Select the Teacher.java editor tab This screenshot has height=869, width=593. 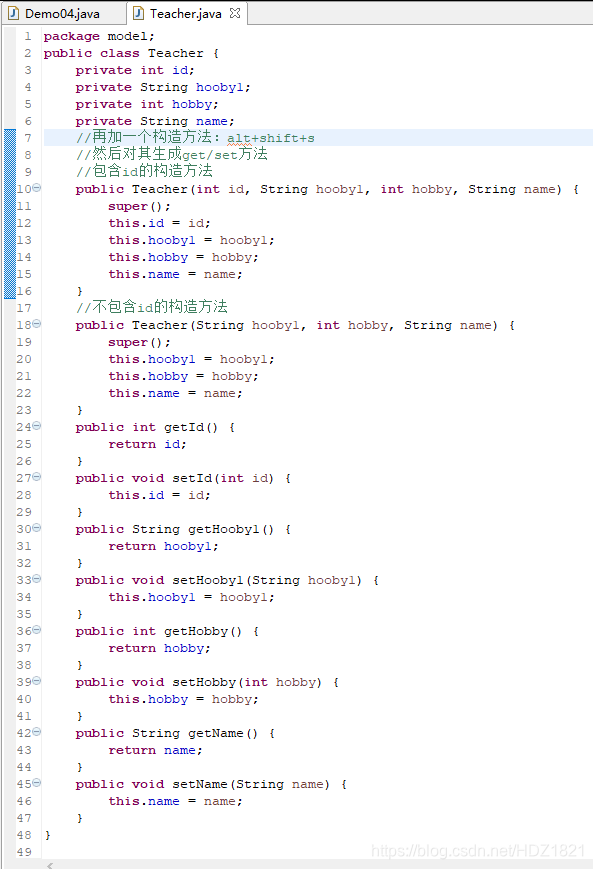pos(185,13)
